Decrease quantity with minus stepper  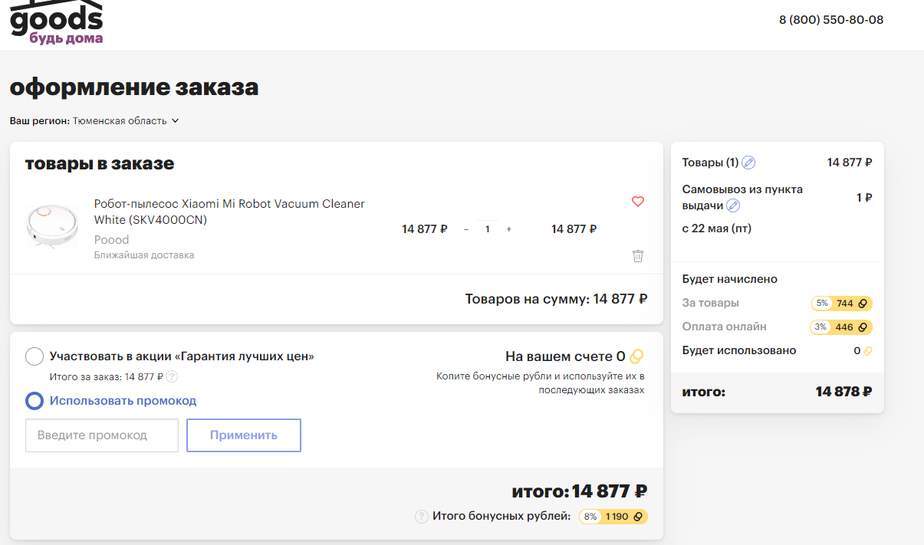click(466, 229)
